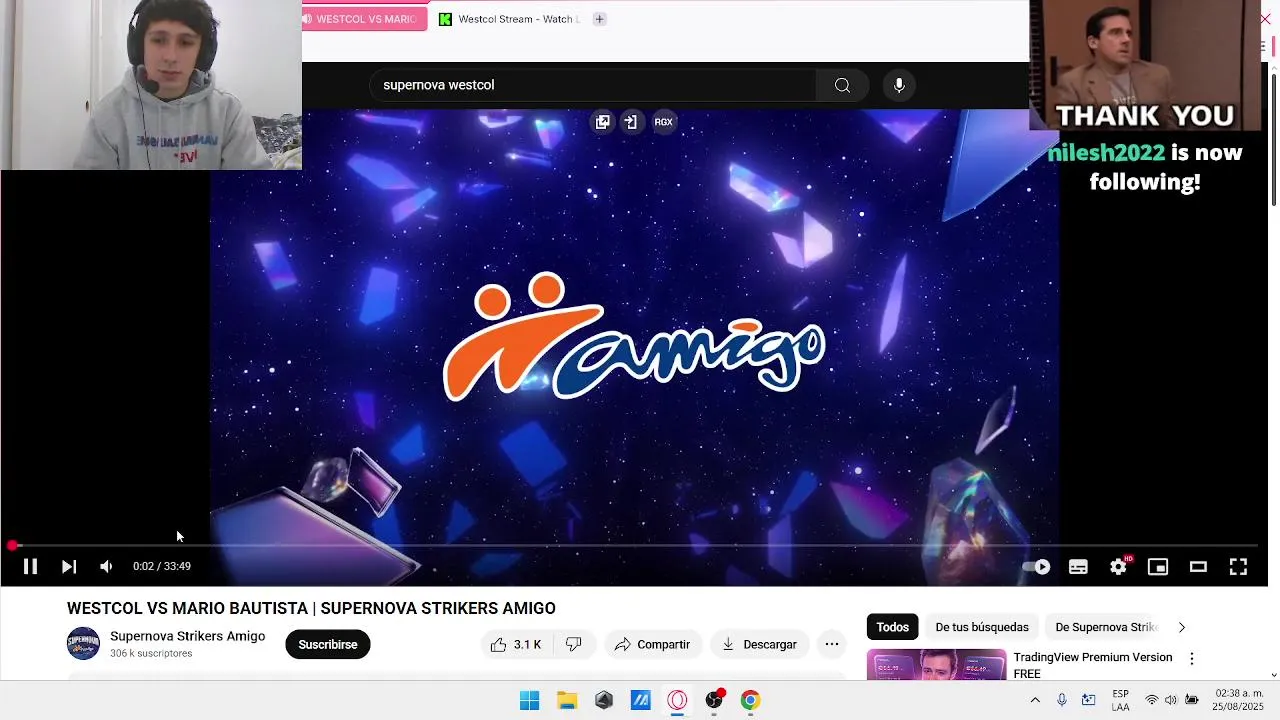This screenshot has height=720, width=1280.
Task: Switch to the Westcol Stream Kick tab
Action: tap(509, 19)
